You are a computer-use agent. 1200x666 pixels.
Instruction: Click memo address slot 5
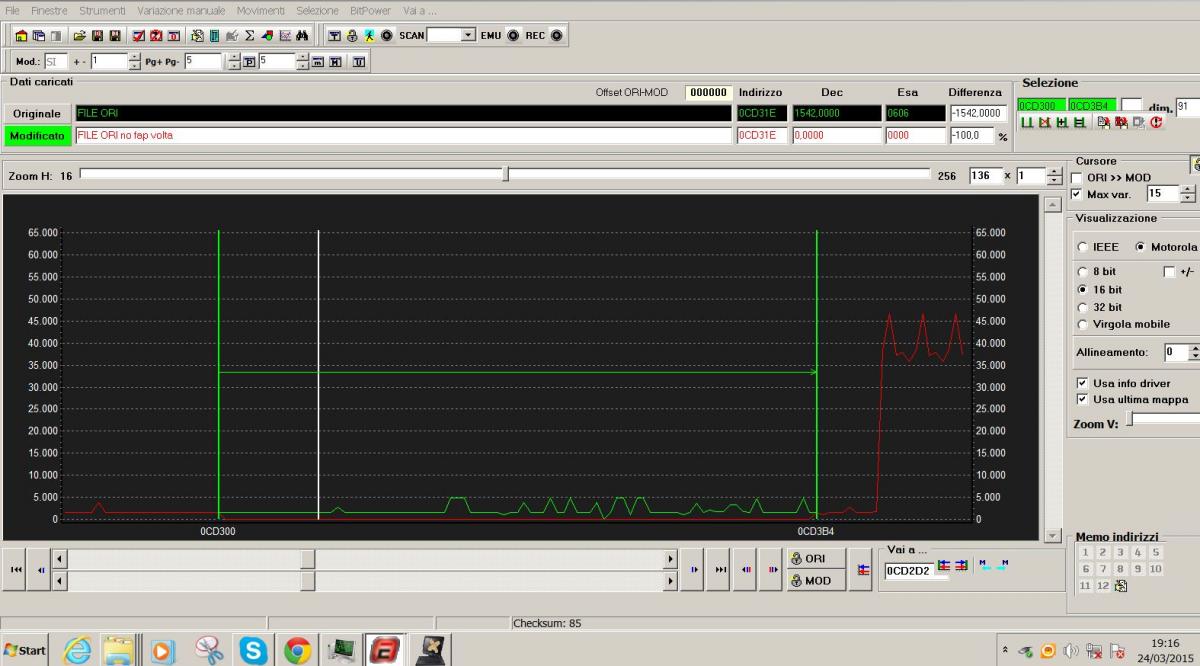[1155, 552]
